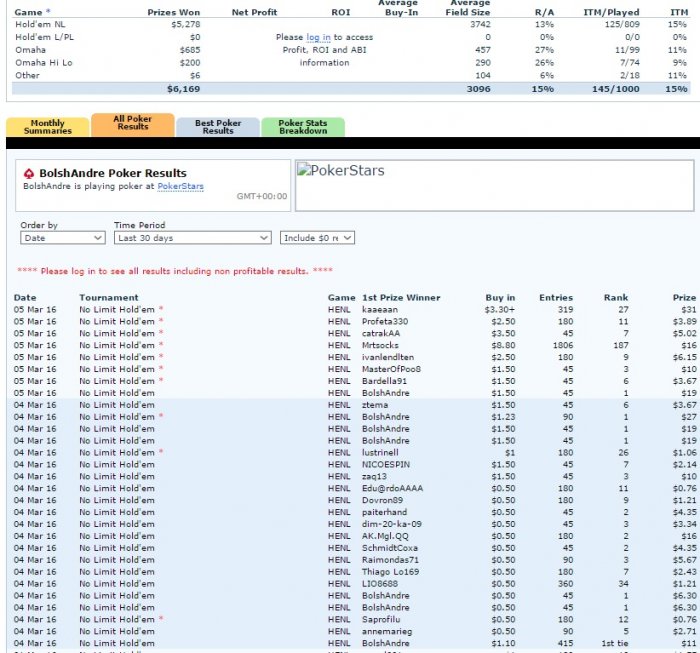Expand the Time Period dropdown
The image size is (700, 653).
[x=192, y=238]
